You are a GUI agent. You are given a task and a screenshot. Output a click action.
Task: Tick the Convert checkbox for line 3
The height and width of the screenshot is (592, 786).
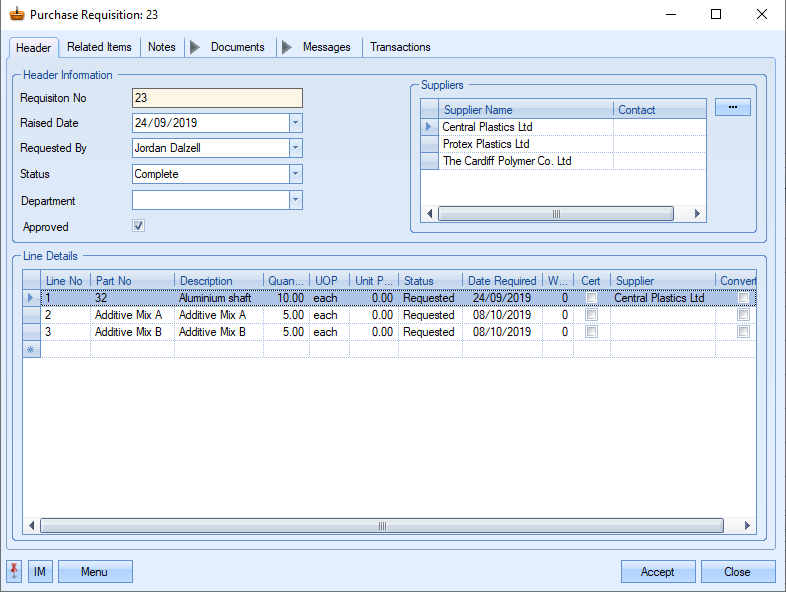click(743, 332)
